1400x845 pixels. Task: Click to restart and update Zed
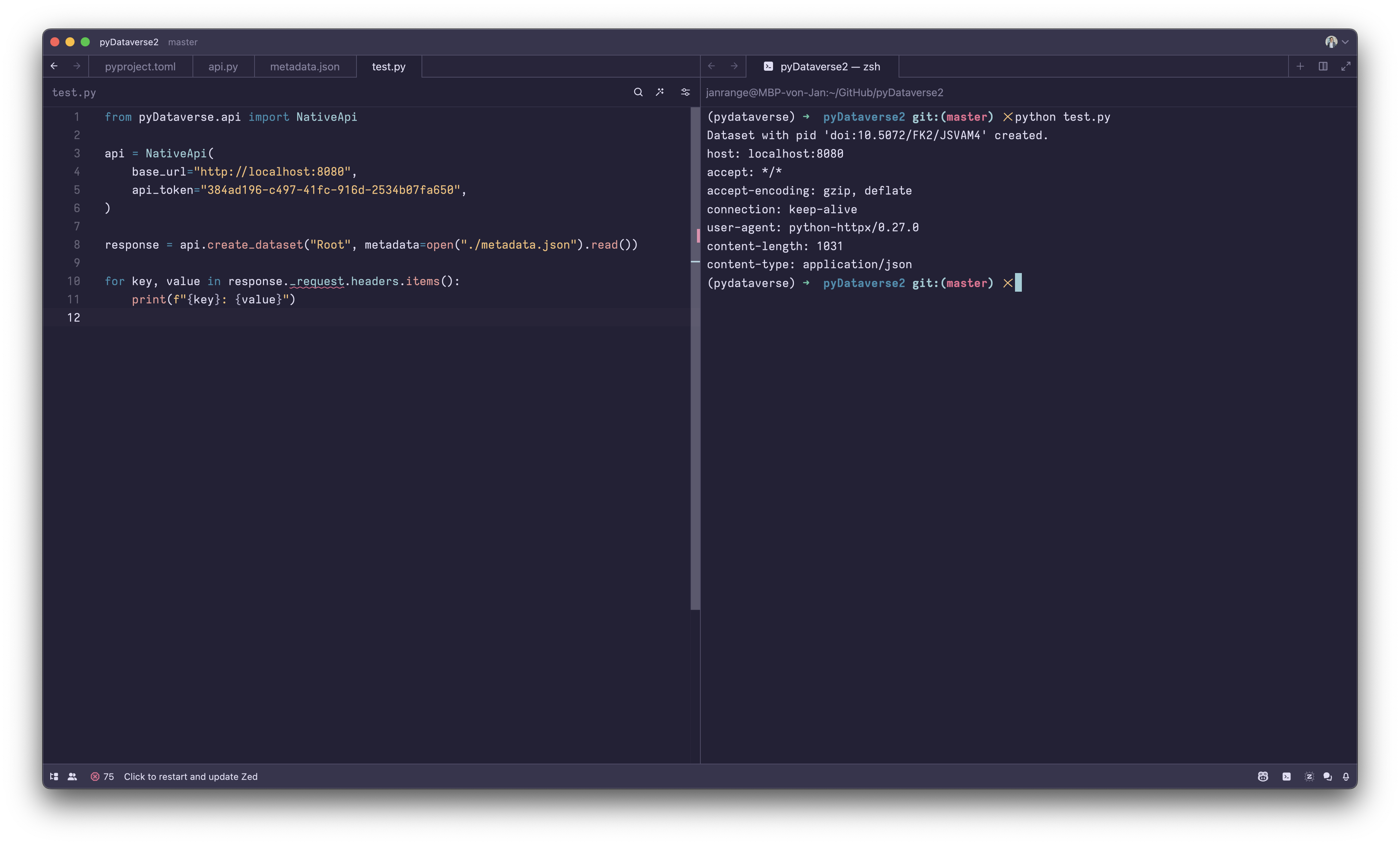point(190,776)
